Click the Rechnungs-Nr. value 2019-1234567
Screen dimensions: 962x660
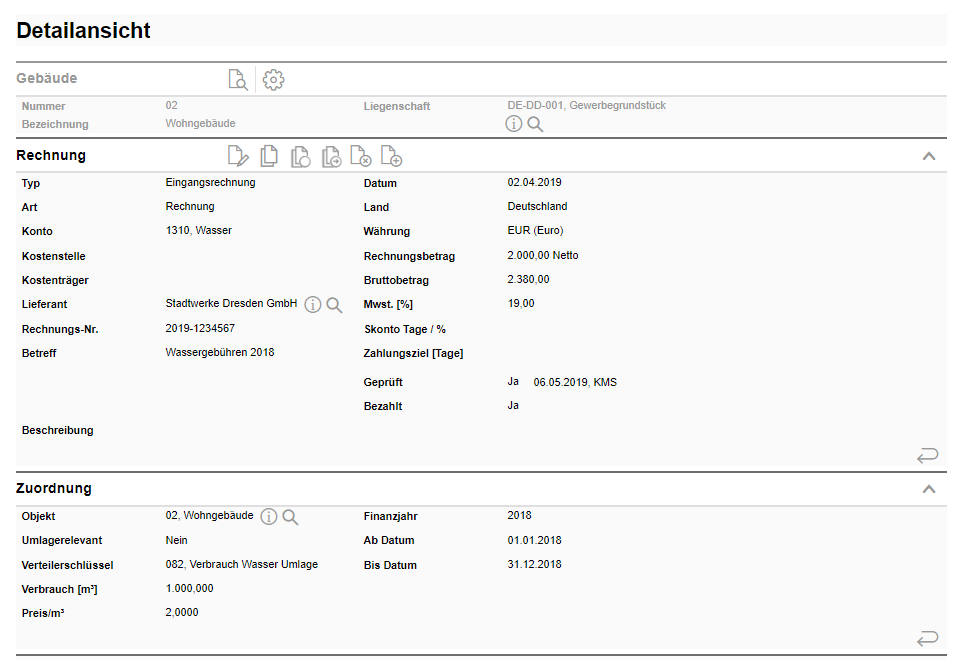(x=200, y=329)
